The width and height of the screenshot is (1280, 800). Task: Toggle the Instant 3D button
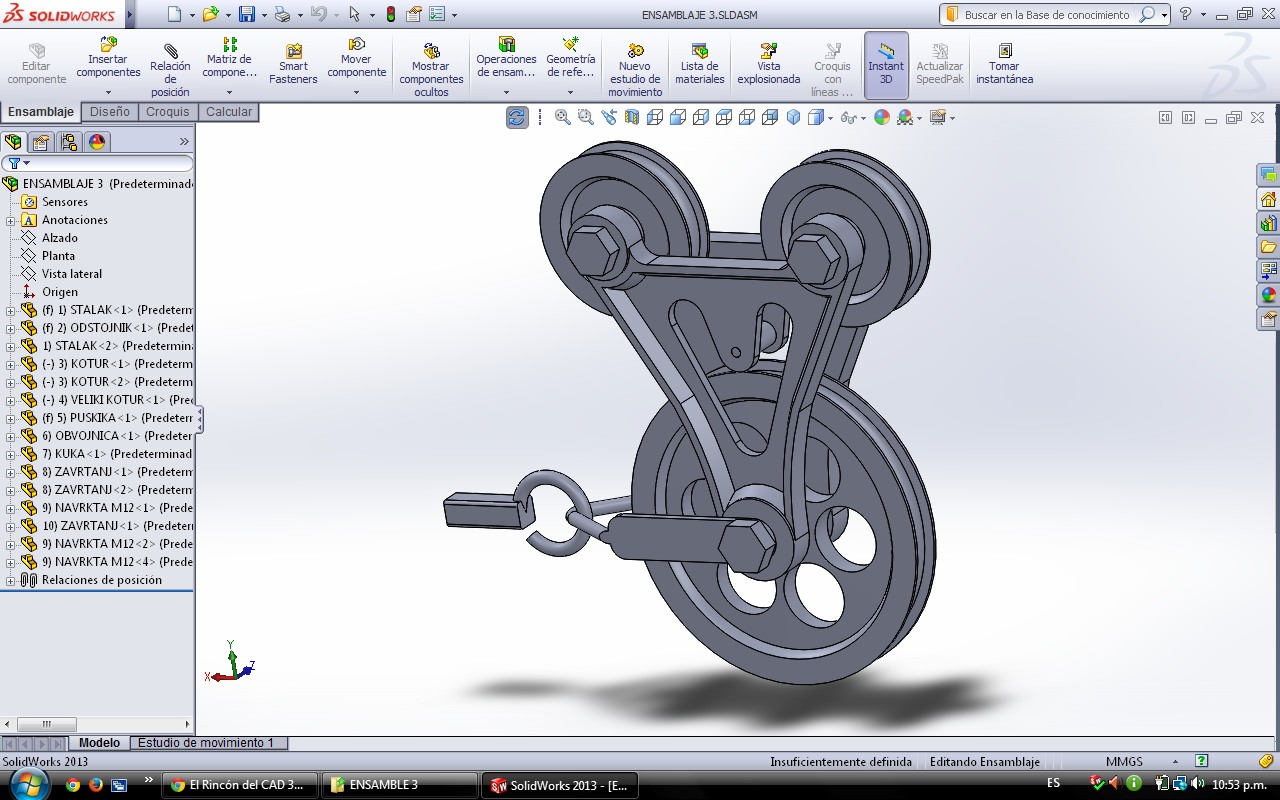tap(886, 65)
